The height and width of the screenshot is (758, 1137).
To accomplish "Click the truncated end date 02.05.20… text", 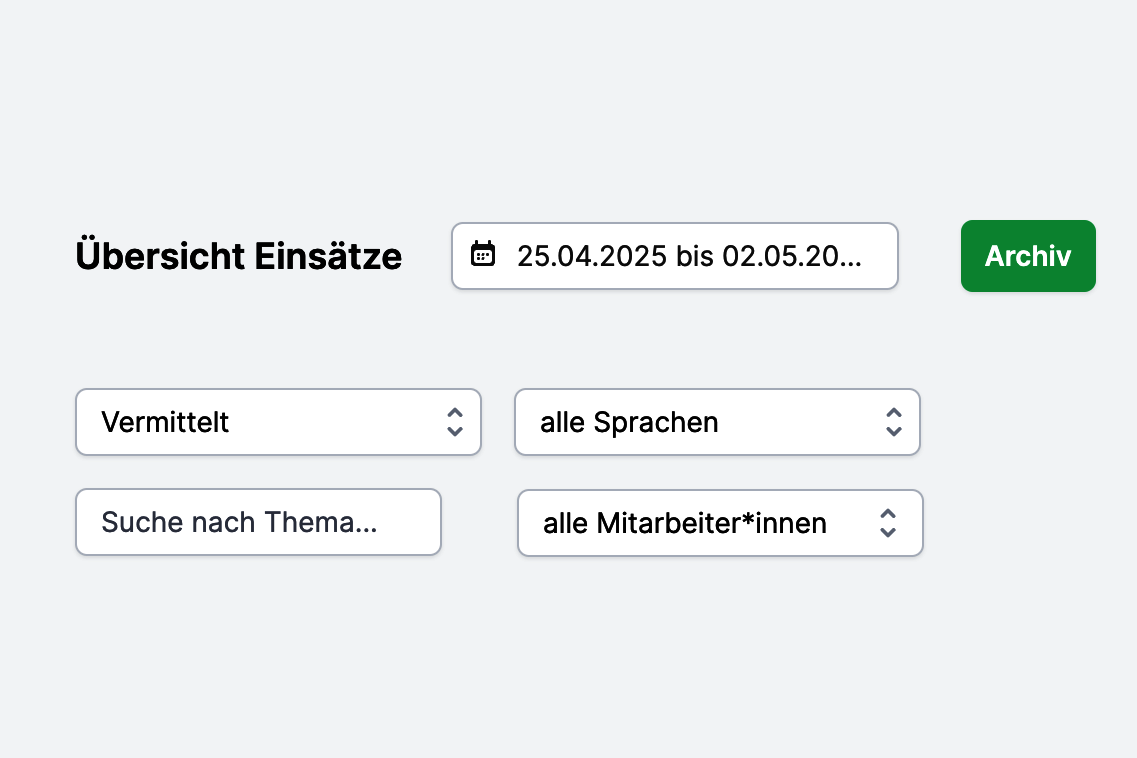I will pos(792,256).
